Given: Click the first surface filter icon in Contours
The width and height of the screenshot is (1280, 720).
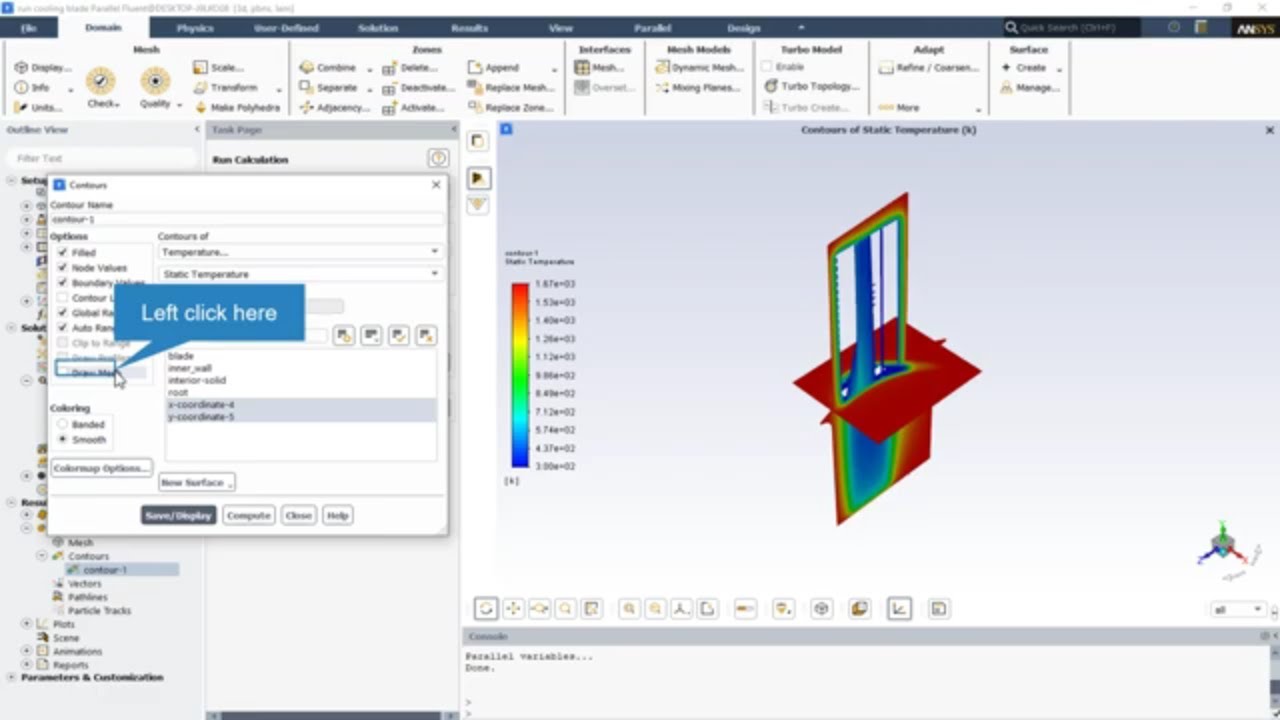Looking at the screenshot, I should (343, 336).
